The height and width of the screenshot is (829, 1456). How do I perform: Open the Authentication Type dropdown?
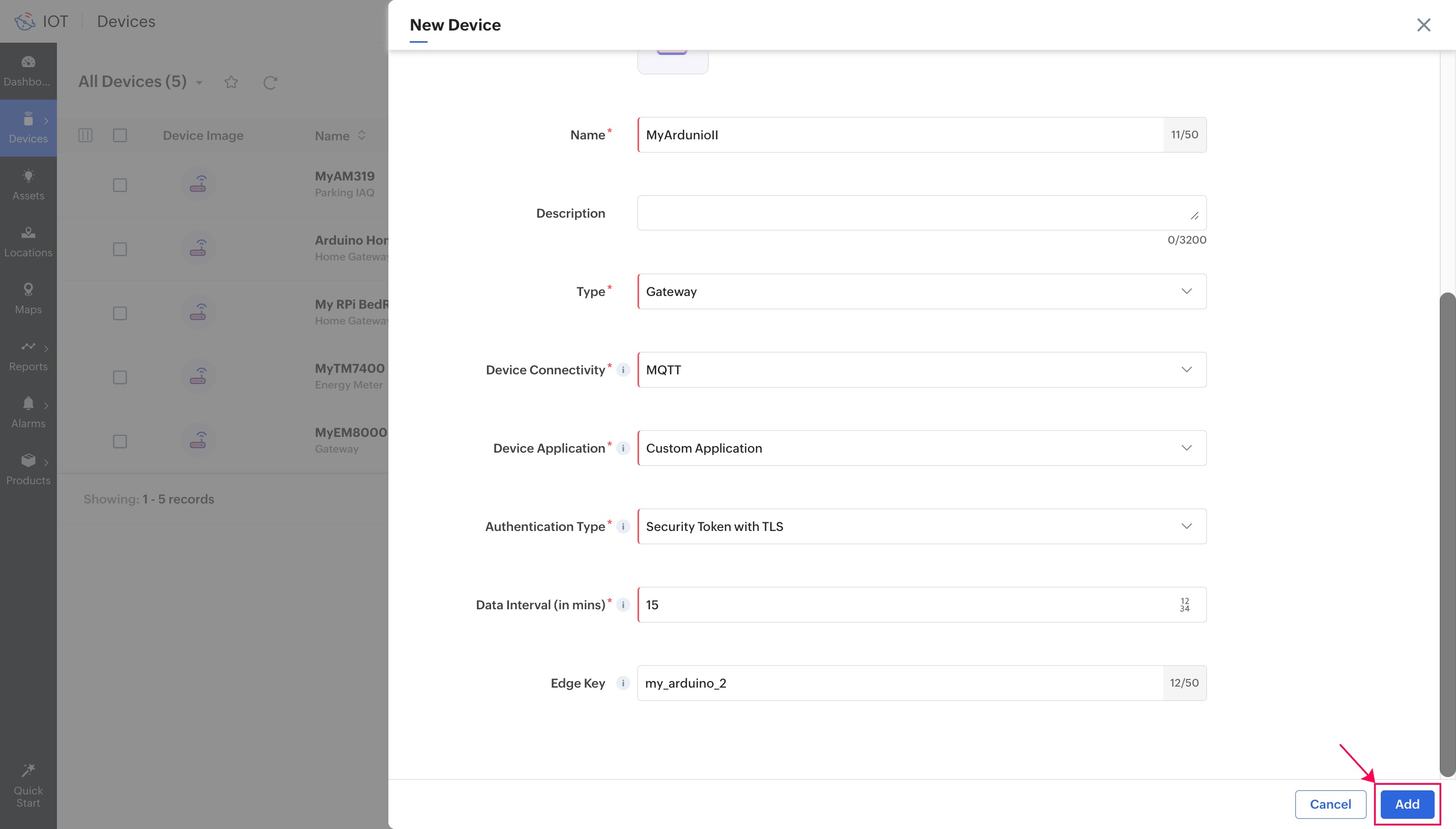tap(921, 526)
